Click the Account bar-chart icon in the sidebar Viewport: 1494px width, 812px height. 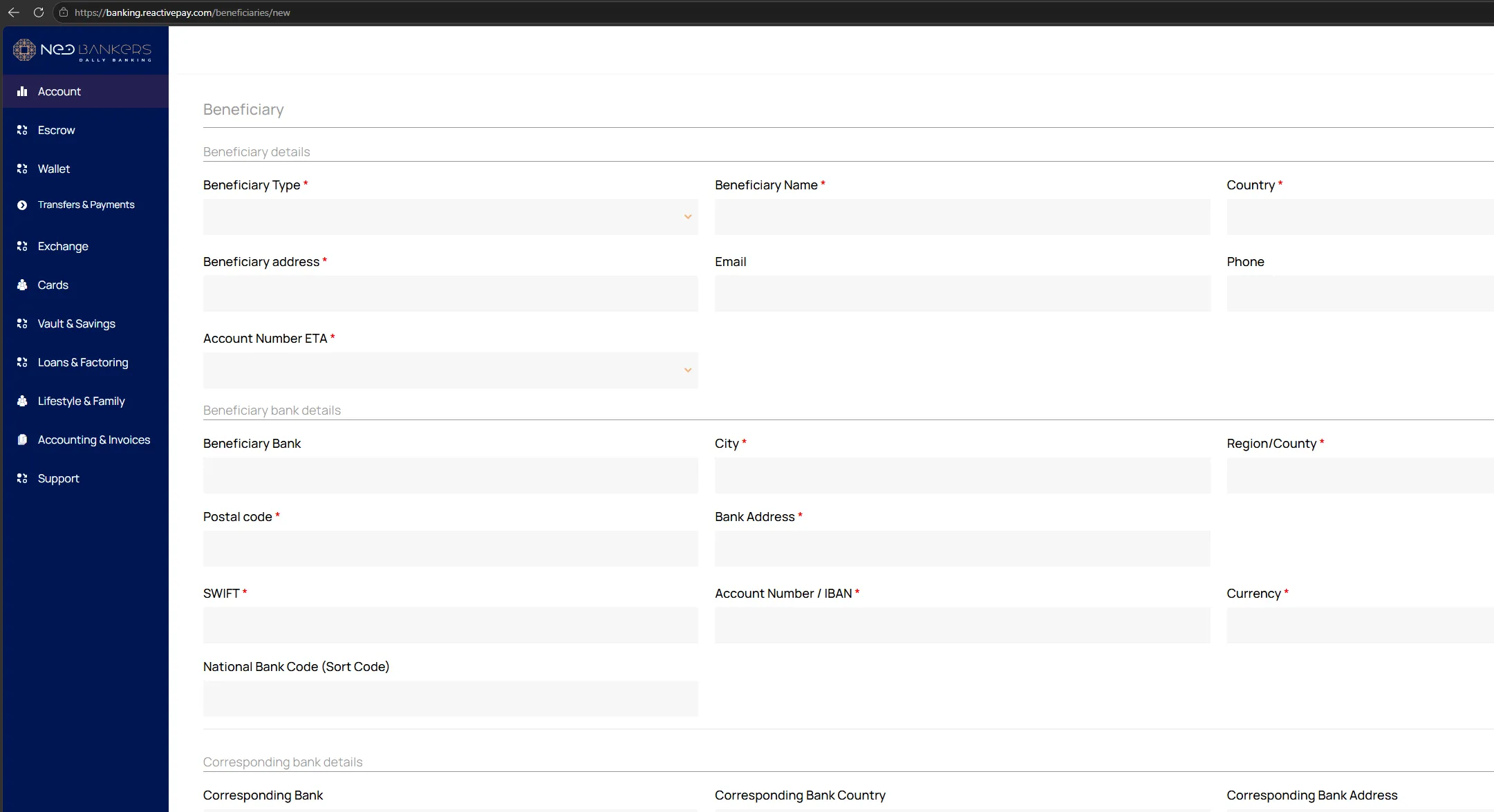(22, 91)
